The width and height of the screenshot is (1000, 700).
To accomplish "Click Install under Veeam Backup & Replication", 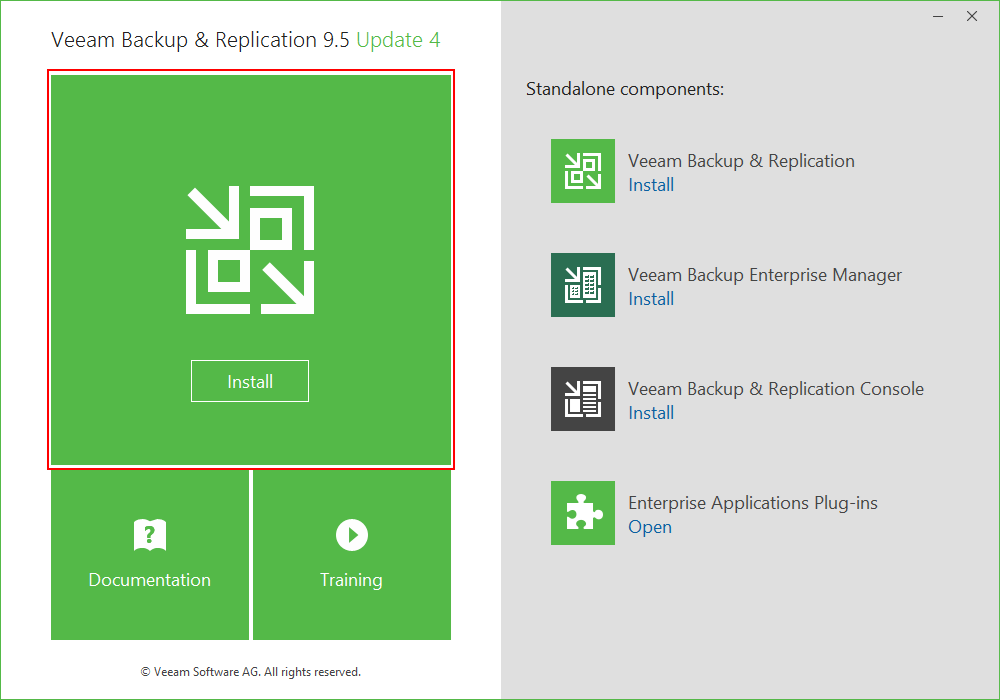I will point(651,185).
